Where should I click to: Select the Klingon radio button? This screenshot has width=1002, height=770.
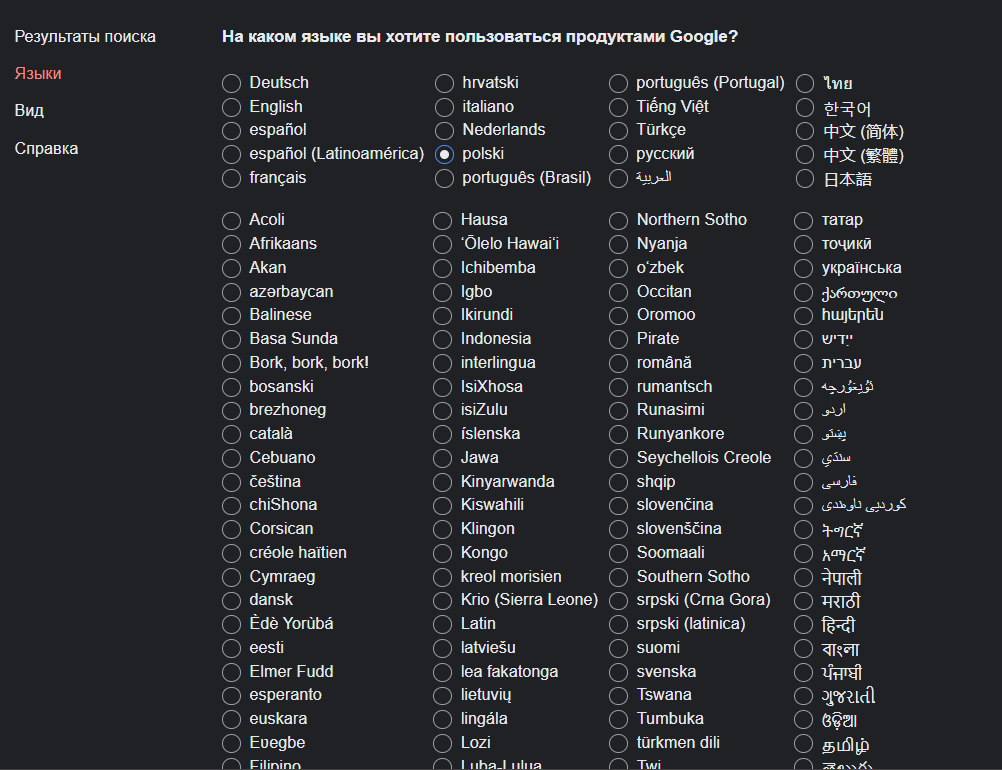tap(443, 529)
